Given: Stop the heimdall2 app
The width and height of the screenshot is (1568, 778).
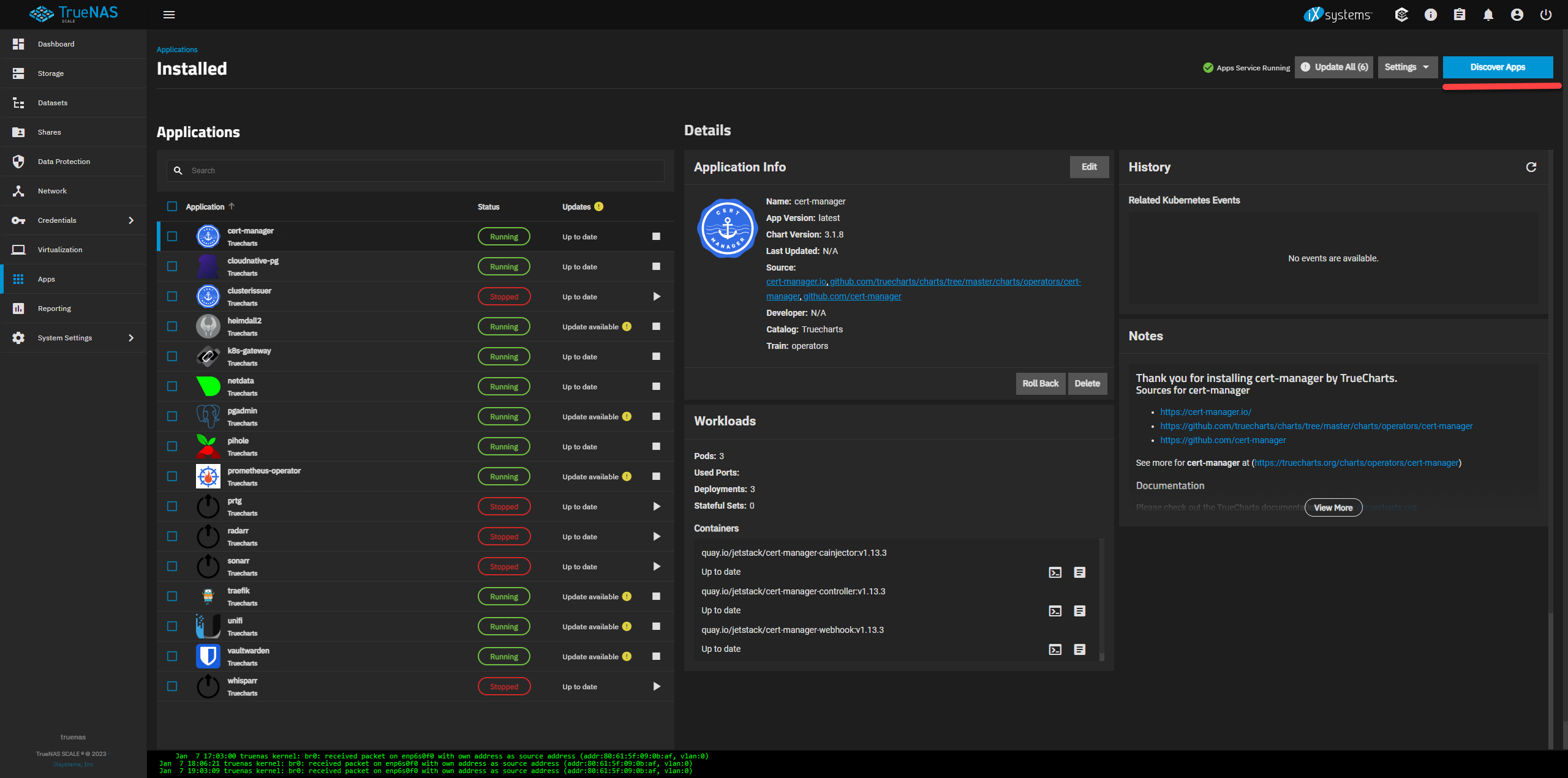Looking at the screenshot, I should pyautogui.click(x=656, y=326).
